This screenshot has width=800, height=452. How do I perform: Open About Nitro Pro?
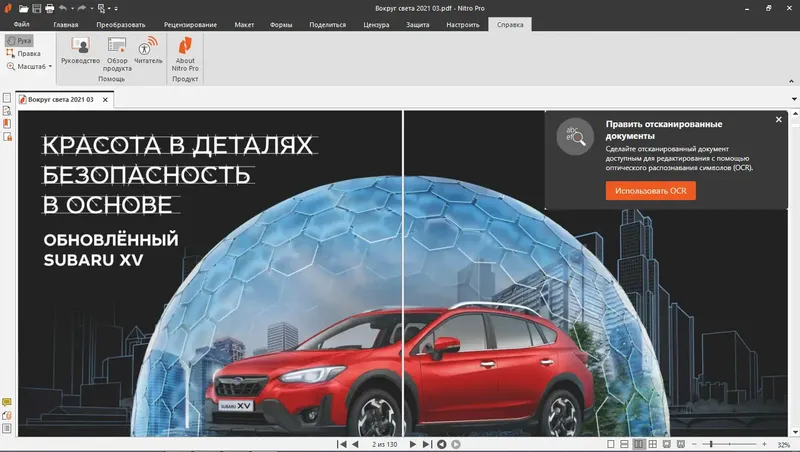(x=185, y=54)
